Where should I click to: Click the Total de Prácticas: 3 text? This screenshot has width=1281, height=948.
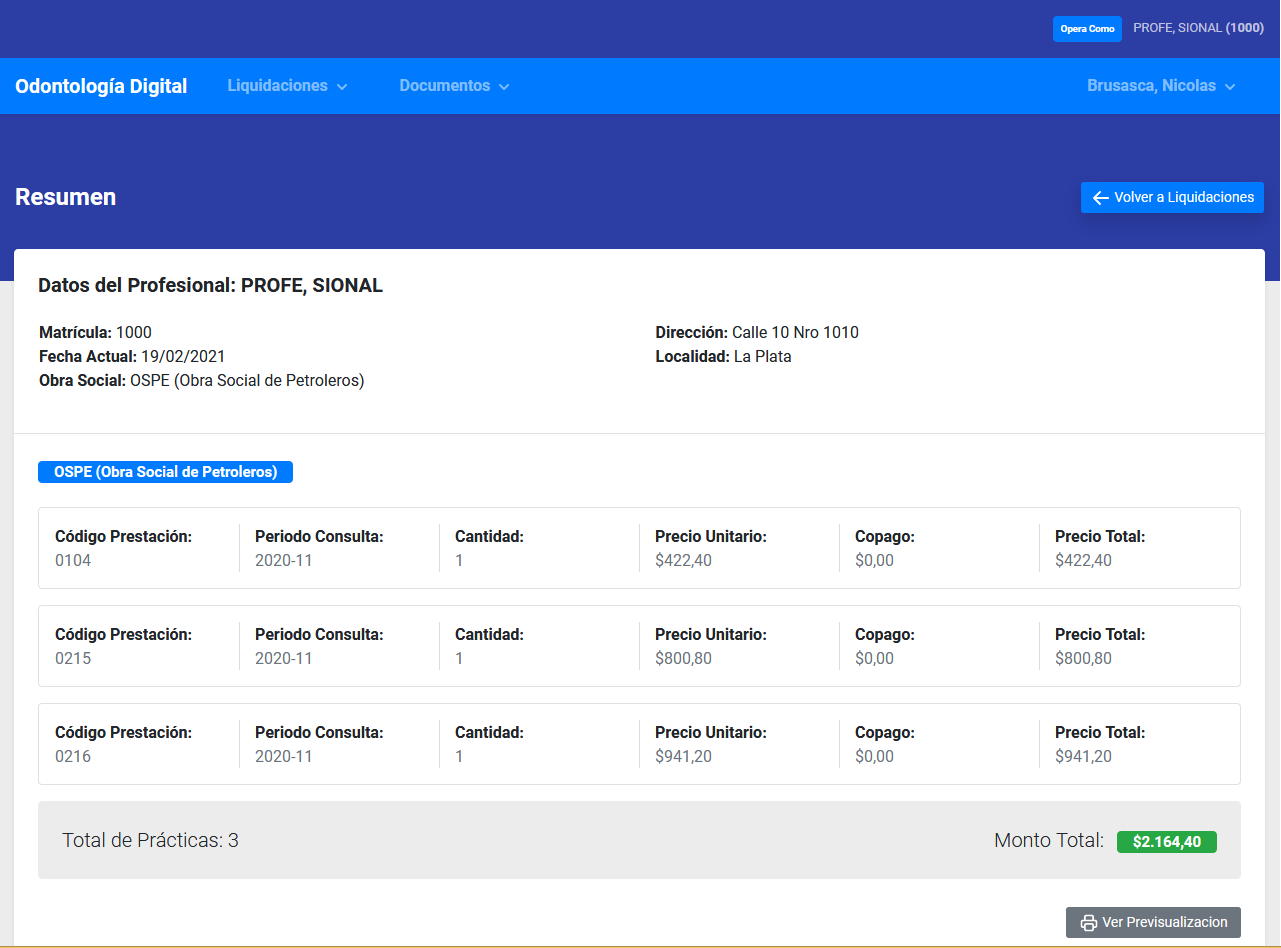(150, 840)
